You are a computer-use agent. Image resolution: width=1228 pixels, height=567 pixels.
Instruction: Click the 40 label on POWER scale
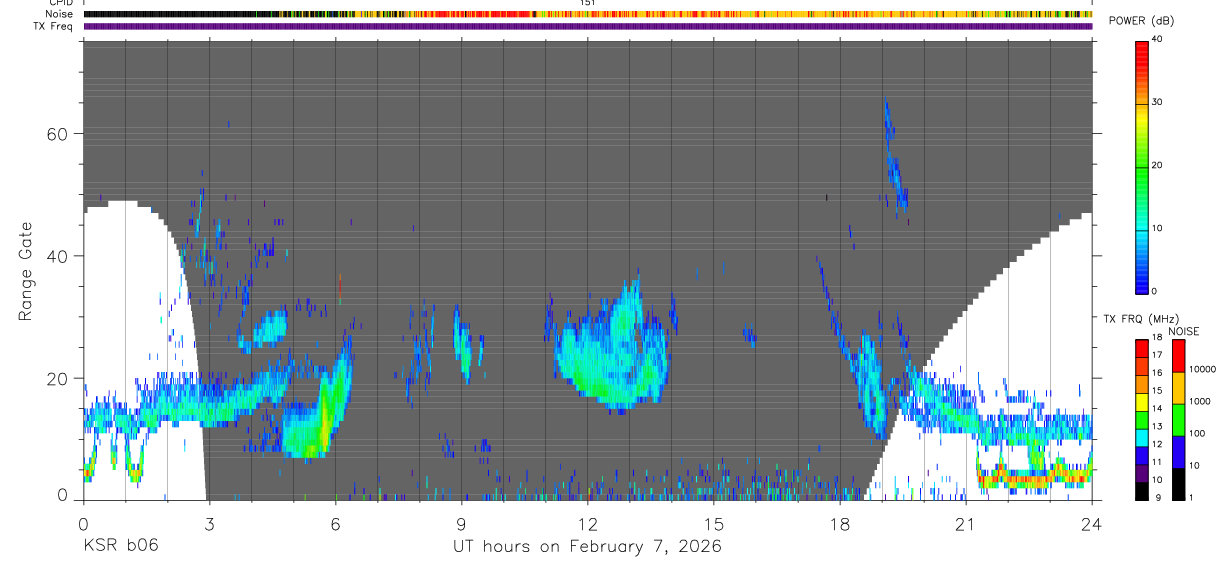1158,40
